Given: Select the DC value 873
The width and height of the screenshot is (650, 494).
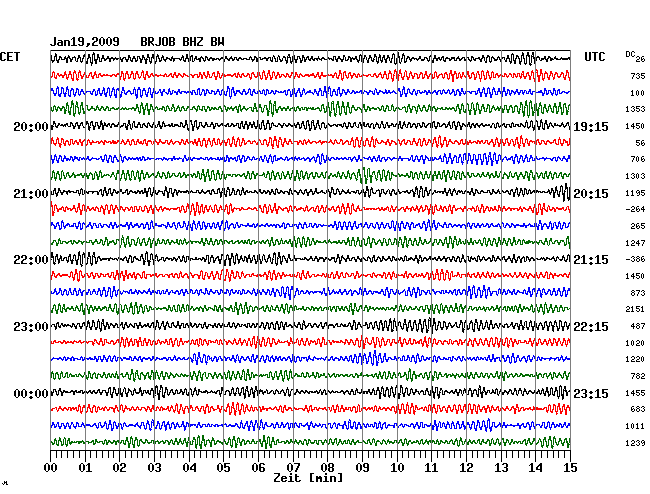Looking at the screenshot, I should click(638, 293).
